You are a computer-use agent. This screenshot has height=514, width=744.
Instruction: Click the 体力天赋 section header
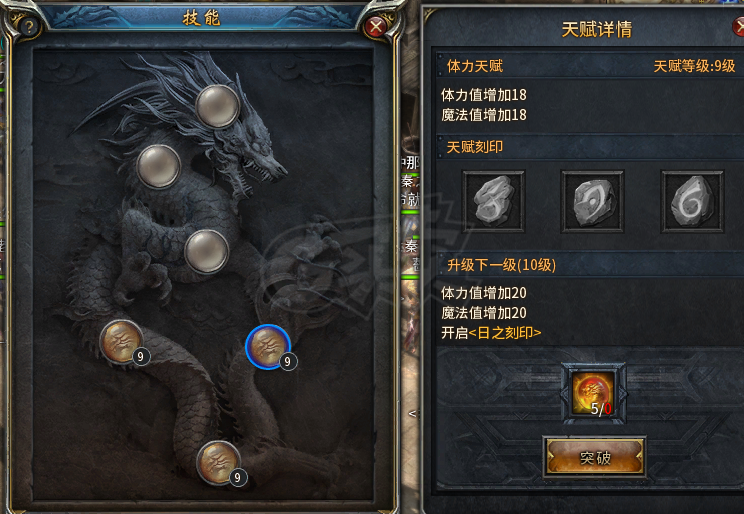tap(475, 65)
